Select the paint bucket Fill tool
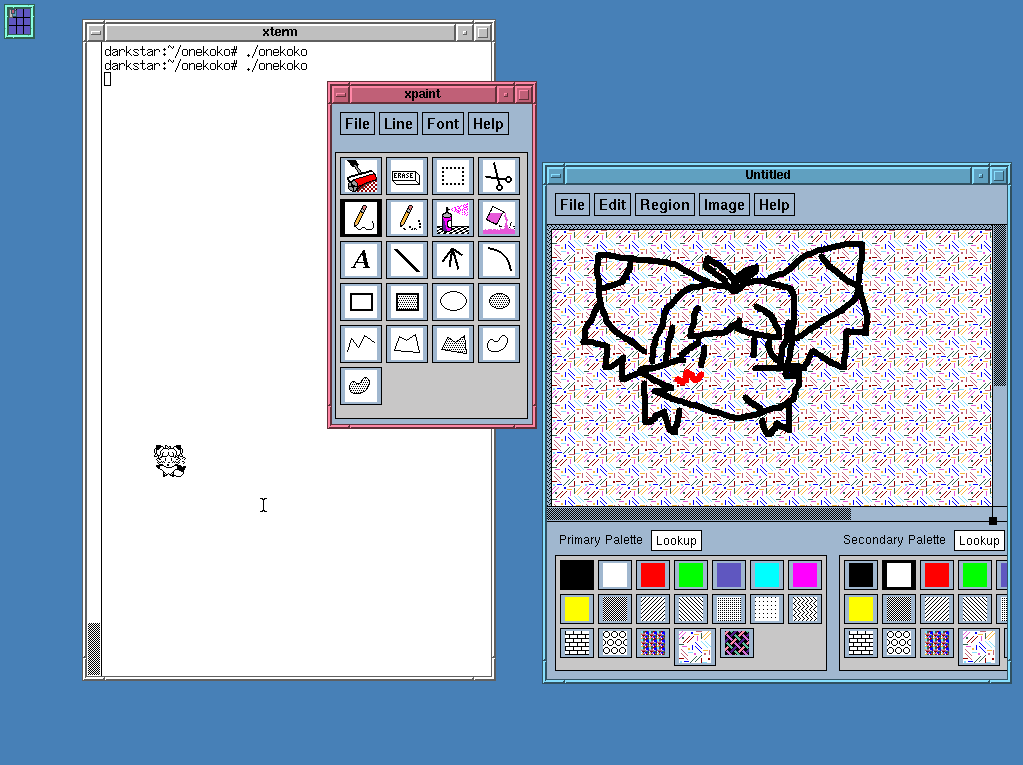 point(498,216)
